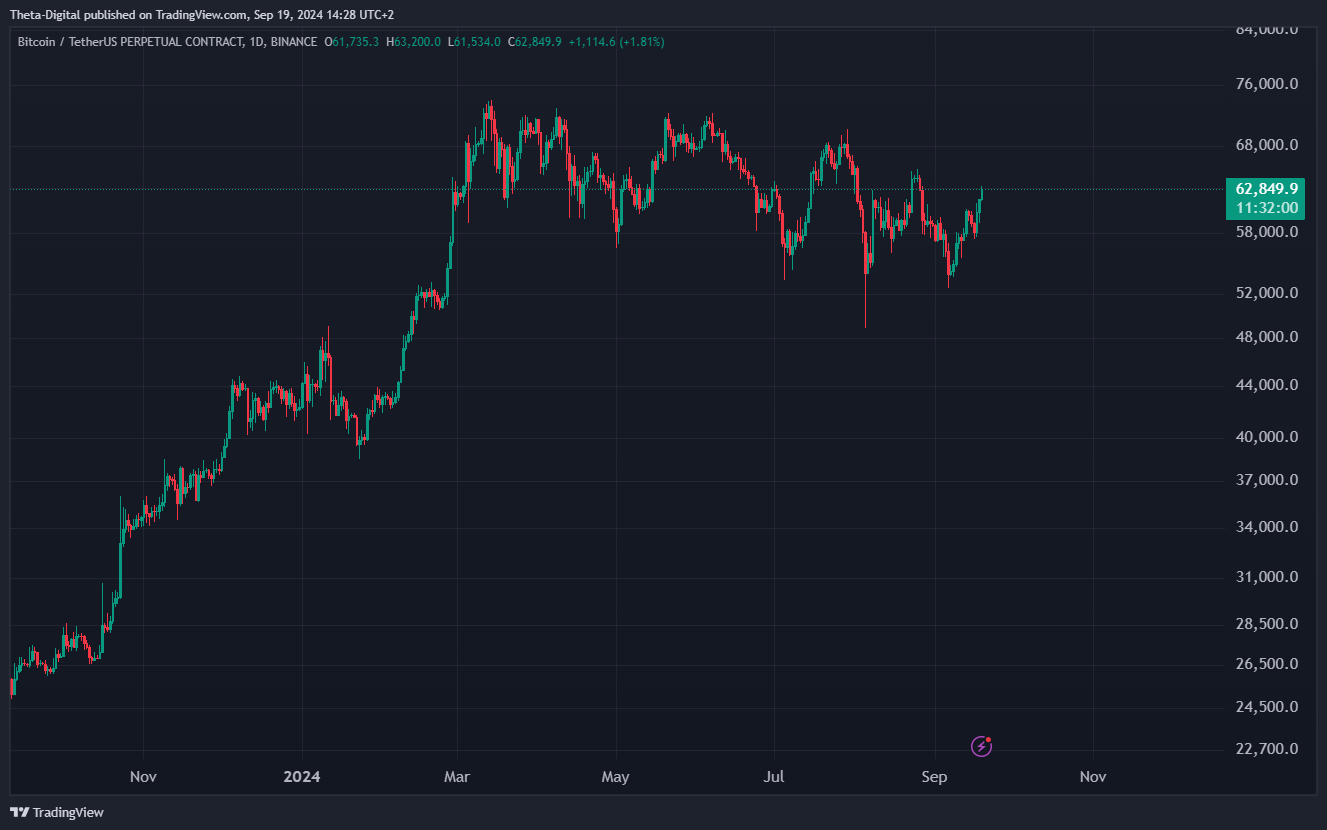Click the 76,000.0 price axis label
Image resolution: width=1327 pixels, height=830 pixels.
[1266, 84]
